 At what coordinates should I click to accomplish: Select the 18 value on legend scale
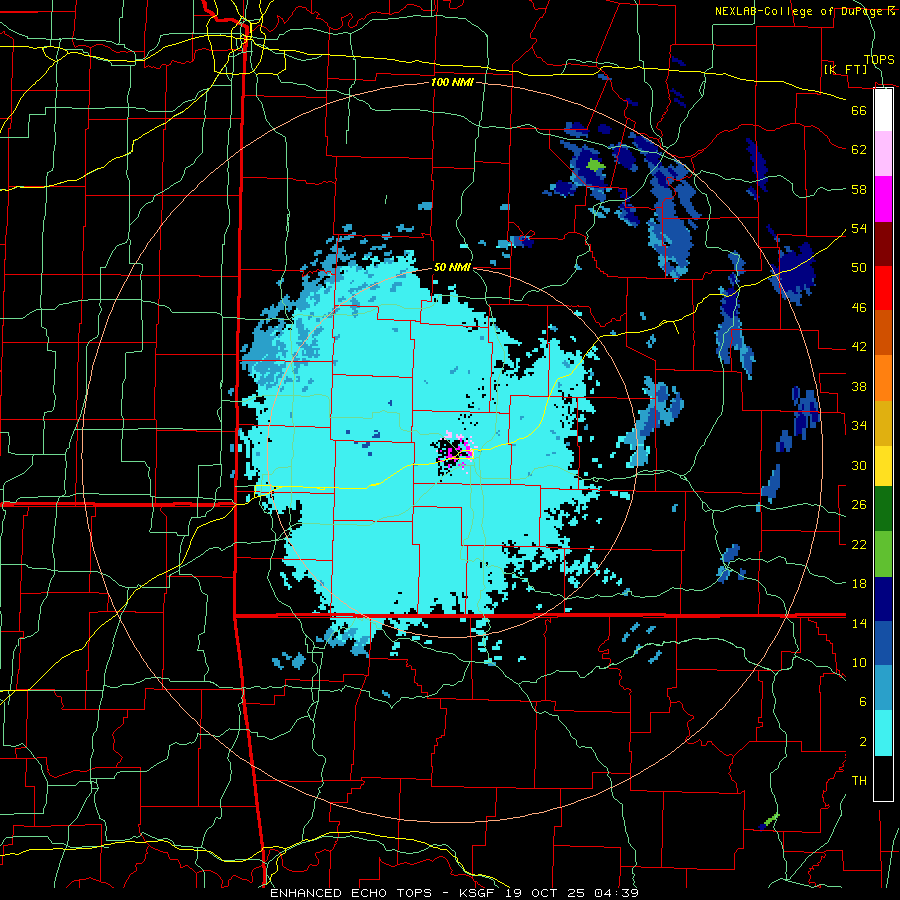pos(859,584)
